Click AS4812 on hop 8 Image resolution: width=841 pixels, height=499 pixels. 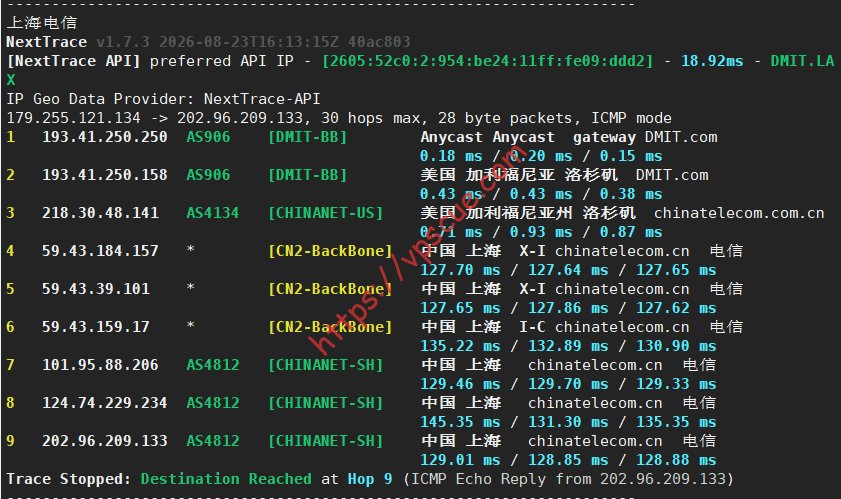click(x=212, y=403)
